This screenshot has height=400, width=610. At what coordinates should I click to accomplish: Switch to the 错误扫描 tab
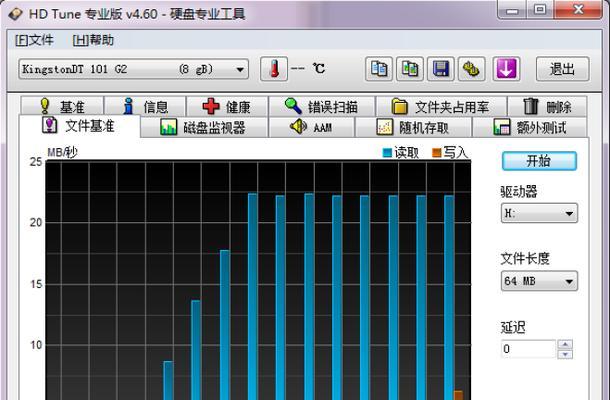(322, 106)
